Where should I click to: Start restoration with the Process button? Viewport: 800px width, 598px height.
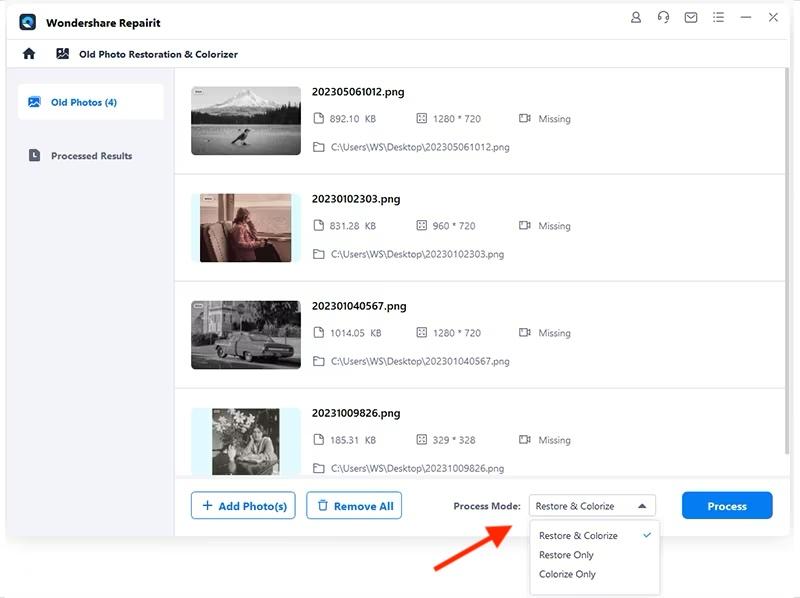(x=726, y=506)
